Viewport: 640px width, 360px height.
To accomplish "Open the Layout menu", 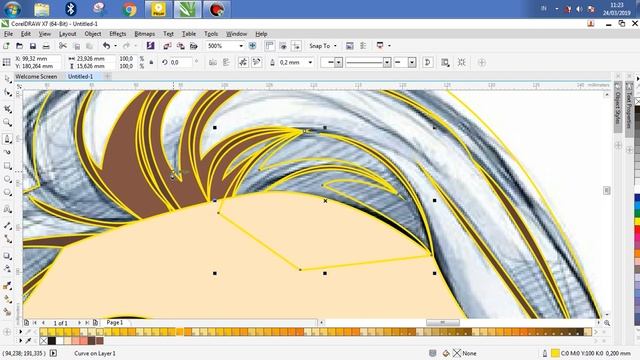I will tap(67, 34).
